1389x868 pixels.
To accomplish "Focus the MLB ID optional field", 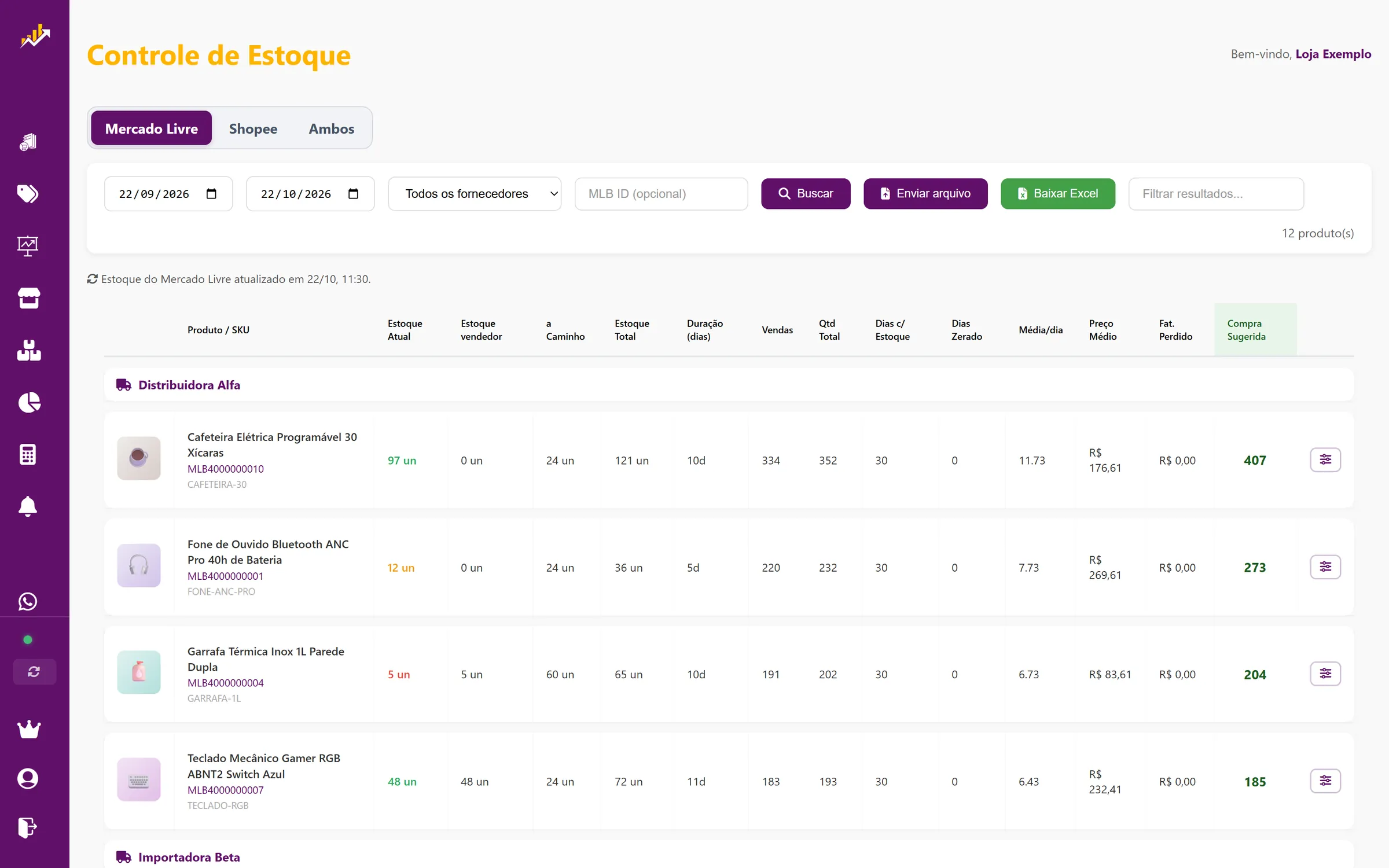I will point(661,194).
